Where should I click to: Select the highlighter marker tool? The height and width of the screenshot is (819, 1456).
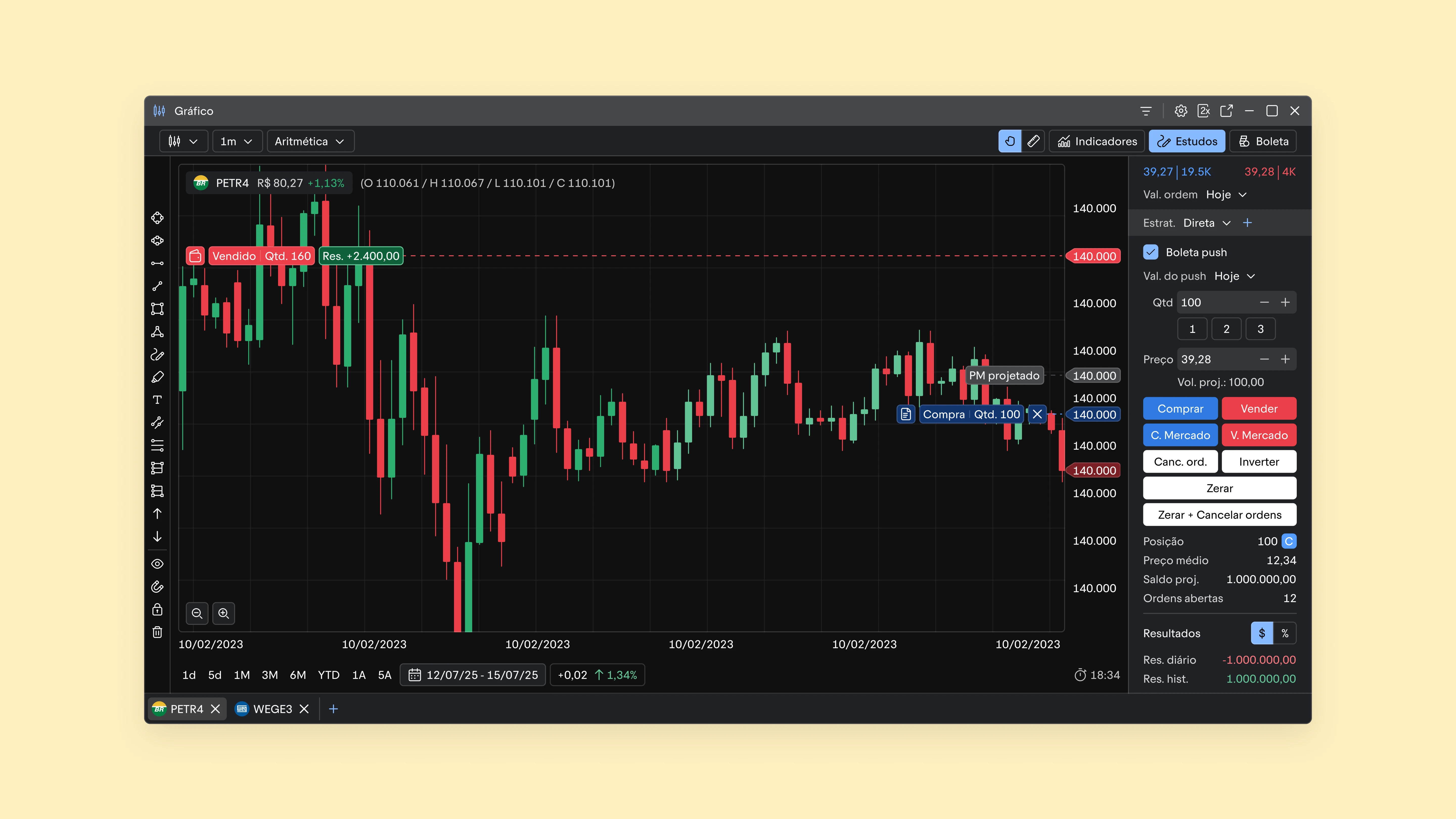(157, 377)
